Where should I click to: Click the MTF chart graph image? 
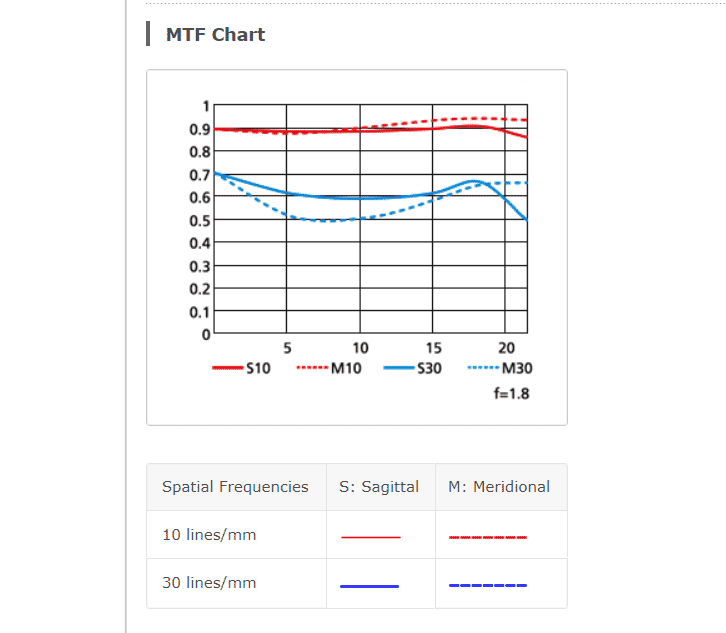tap(357, 247)
